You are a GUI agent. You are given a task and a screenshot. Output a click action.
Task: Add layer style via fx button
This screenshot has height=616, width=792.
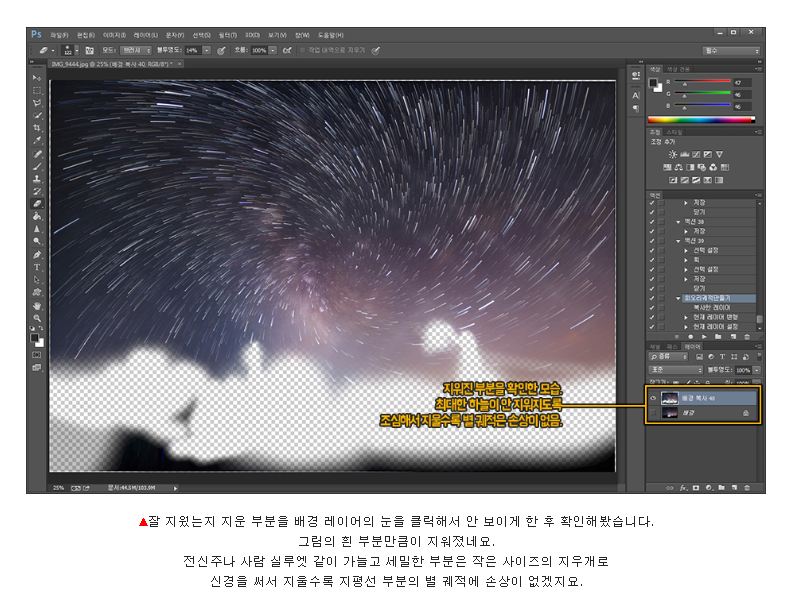[x=683, y=488]
